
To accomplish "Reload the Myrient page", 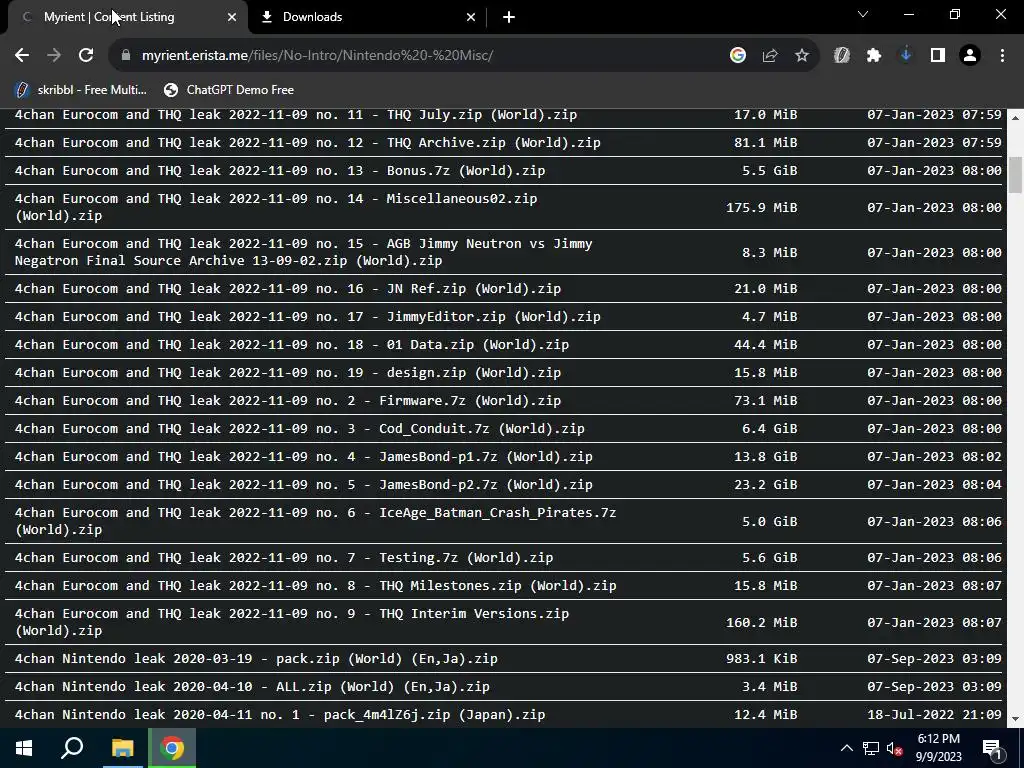I will 86,56.
